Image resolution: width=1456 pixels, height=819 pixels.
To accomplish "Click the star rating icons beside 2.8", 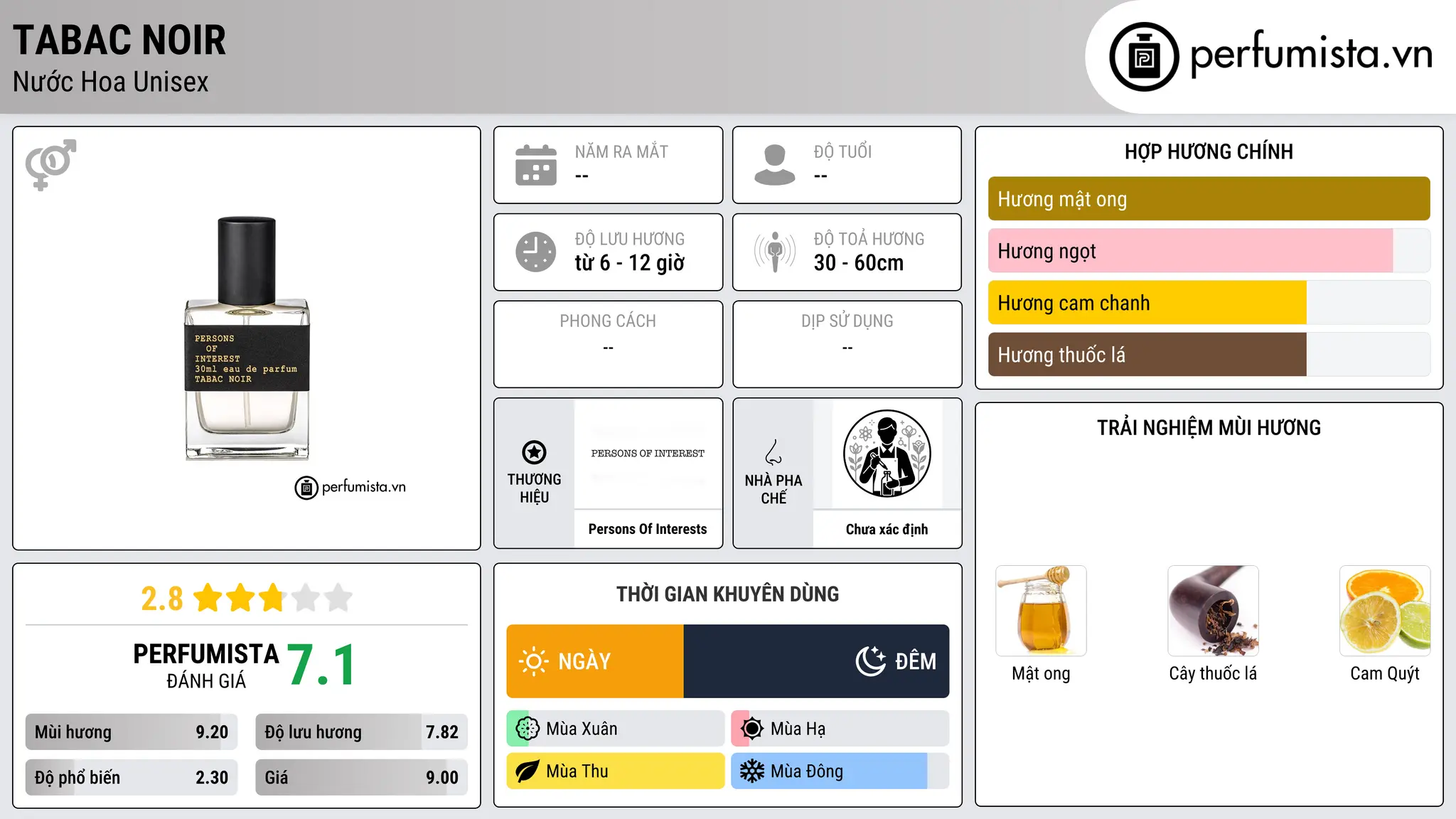I will (x=273, y=598).
